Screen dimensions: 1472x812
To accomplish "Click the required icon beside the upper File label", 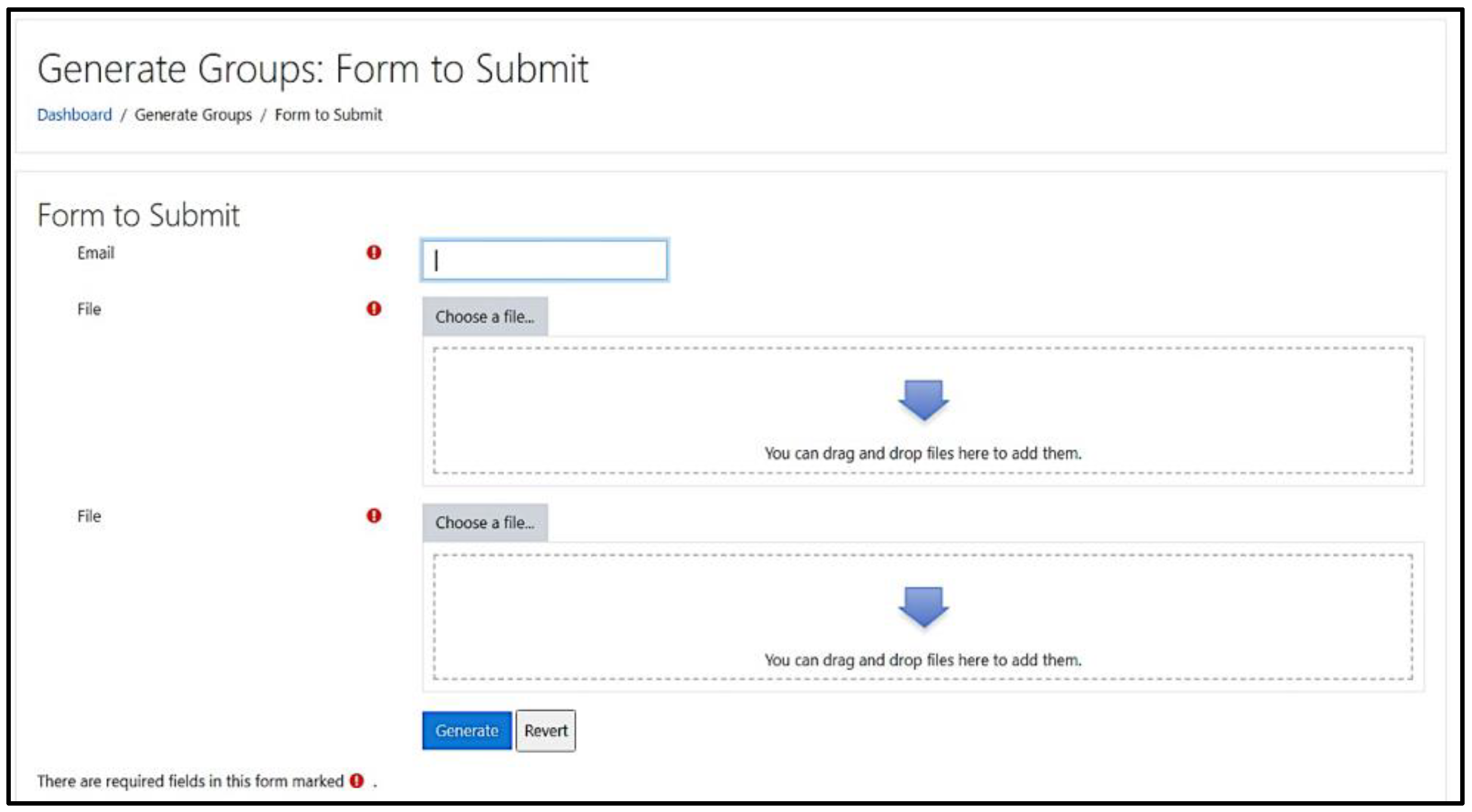I will point(374,309).
